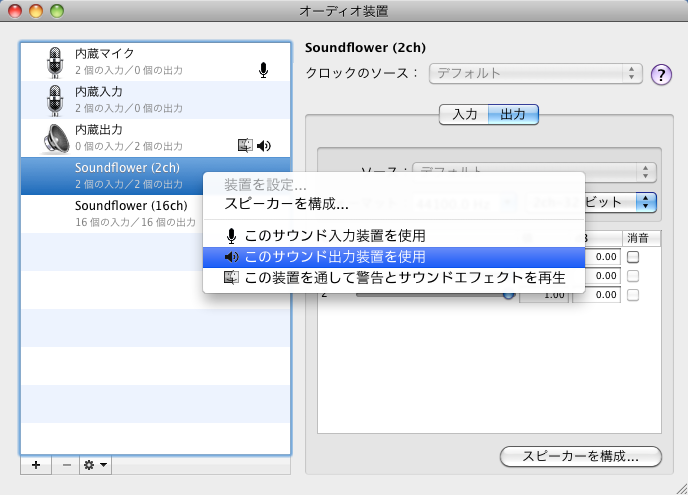Click the window resize grip corner
Viewport: 688px width, 495px height.
681,488
